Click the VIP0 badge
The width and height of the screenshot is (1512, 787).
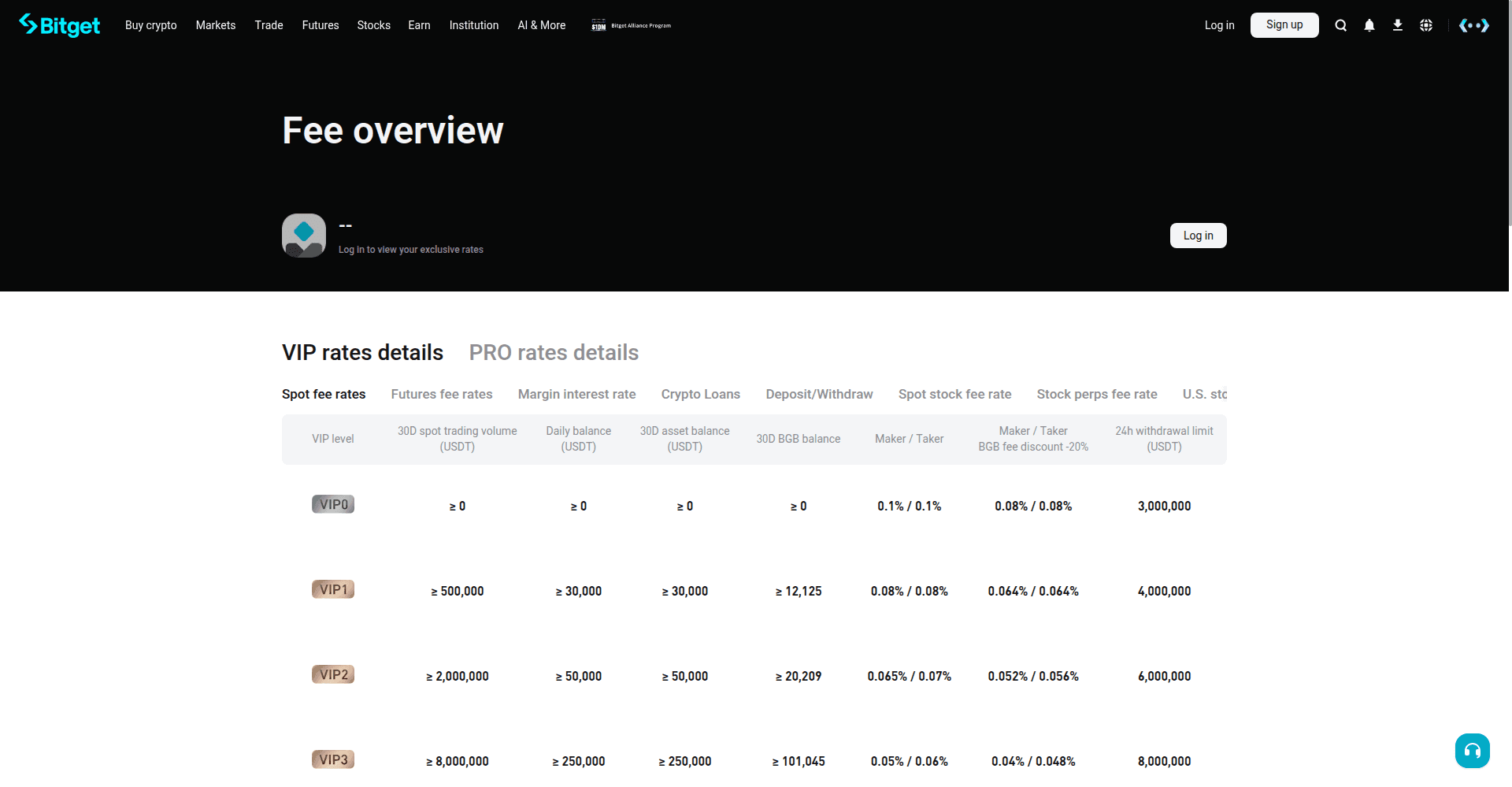(x=333, y=504)
